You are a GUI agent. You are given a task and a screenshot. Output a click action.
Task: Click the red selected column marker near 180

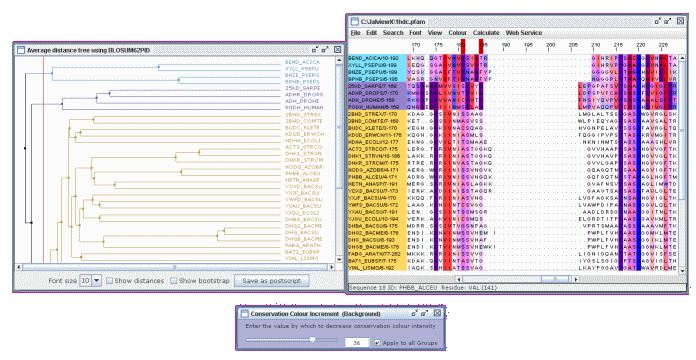[x=463, y=46]
